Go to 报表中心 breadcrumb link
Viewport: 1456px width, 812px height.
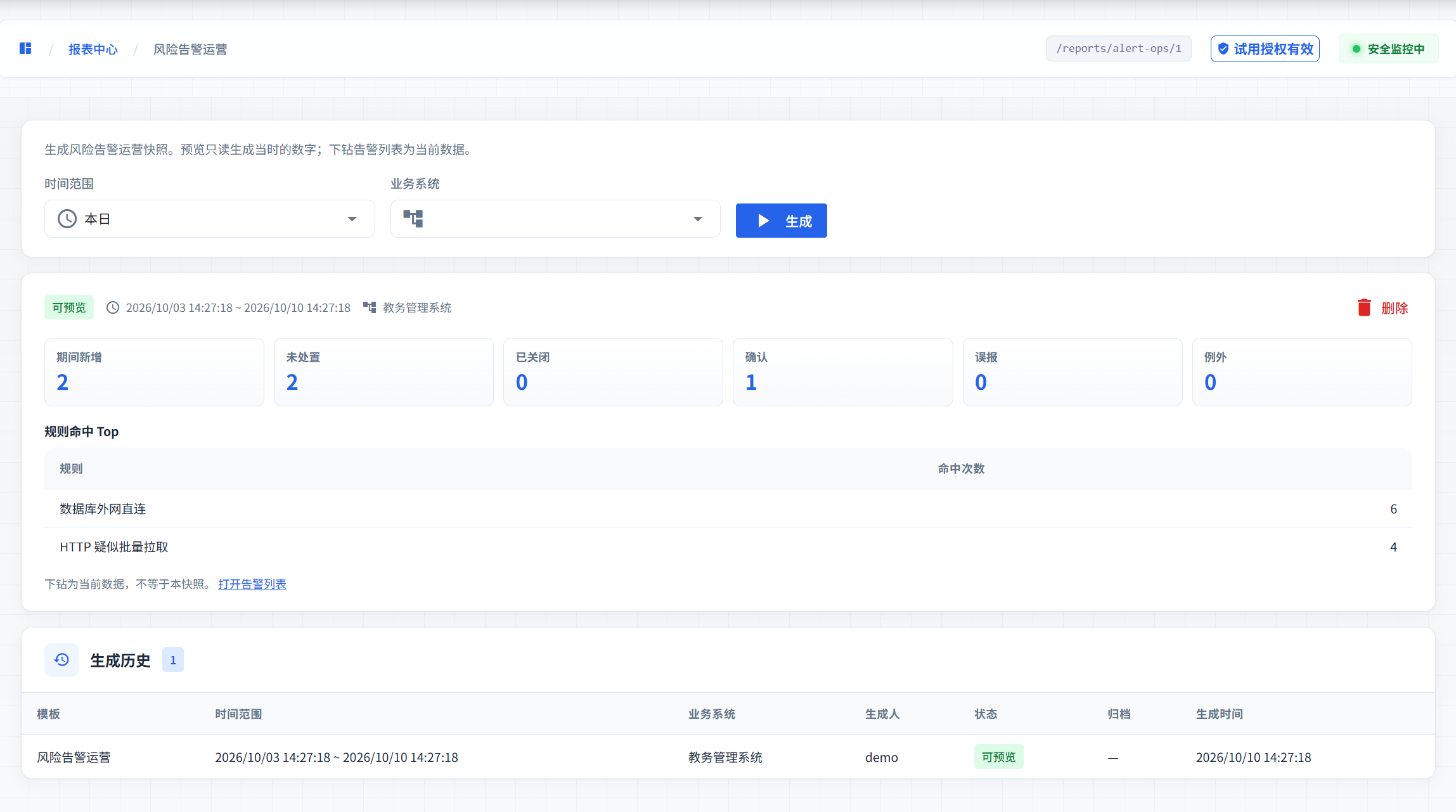pos(93,49)
